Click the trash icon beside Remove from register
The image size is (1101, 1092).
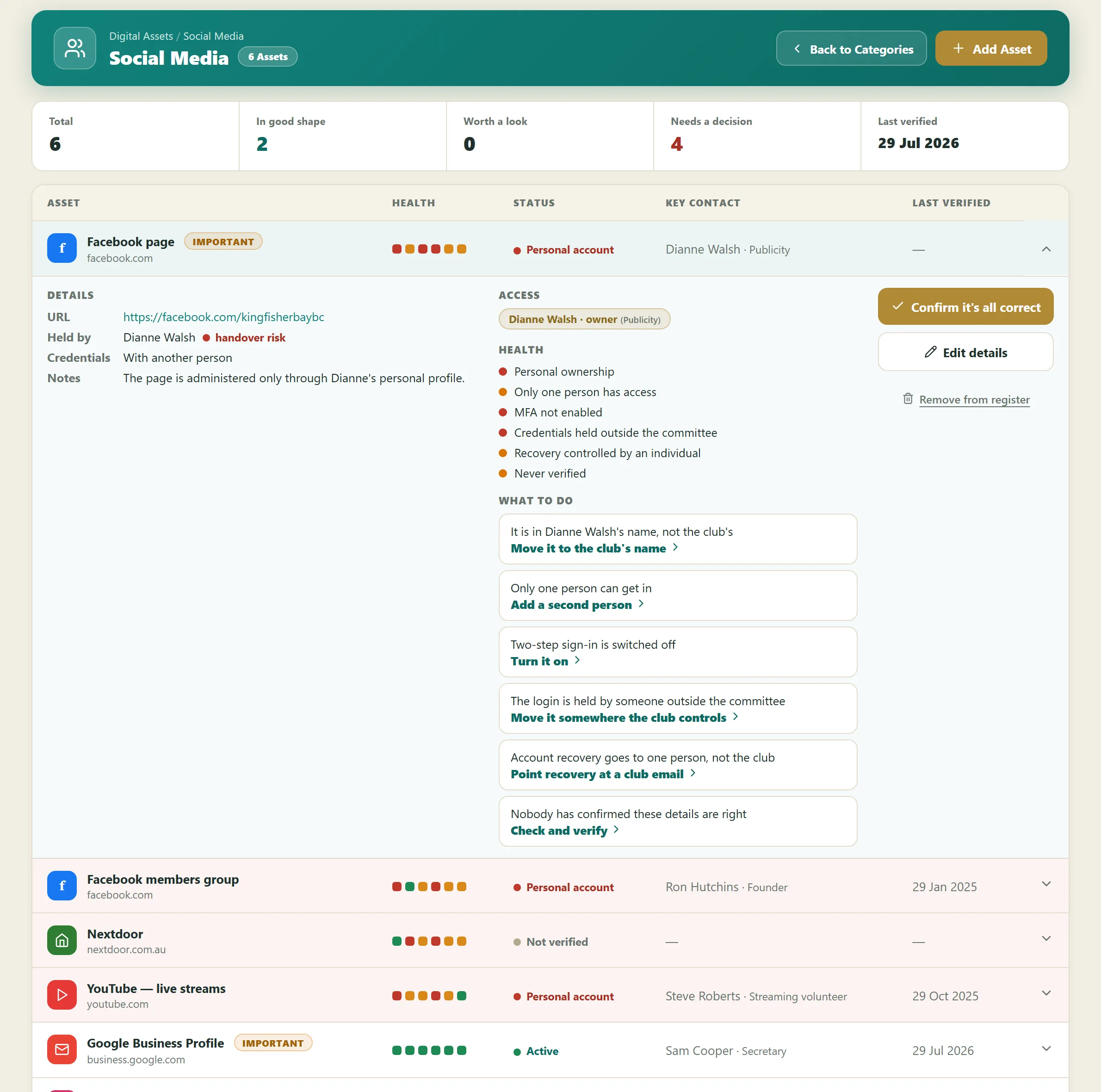(x=908, y=399)
